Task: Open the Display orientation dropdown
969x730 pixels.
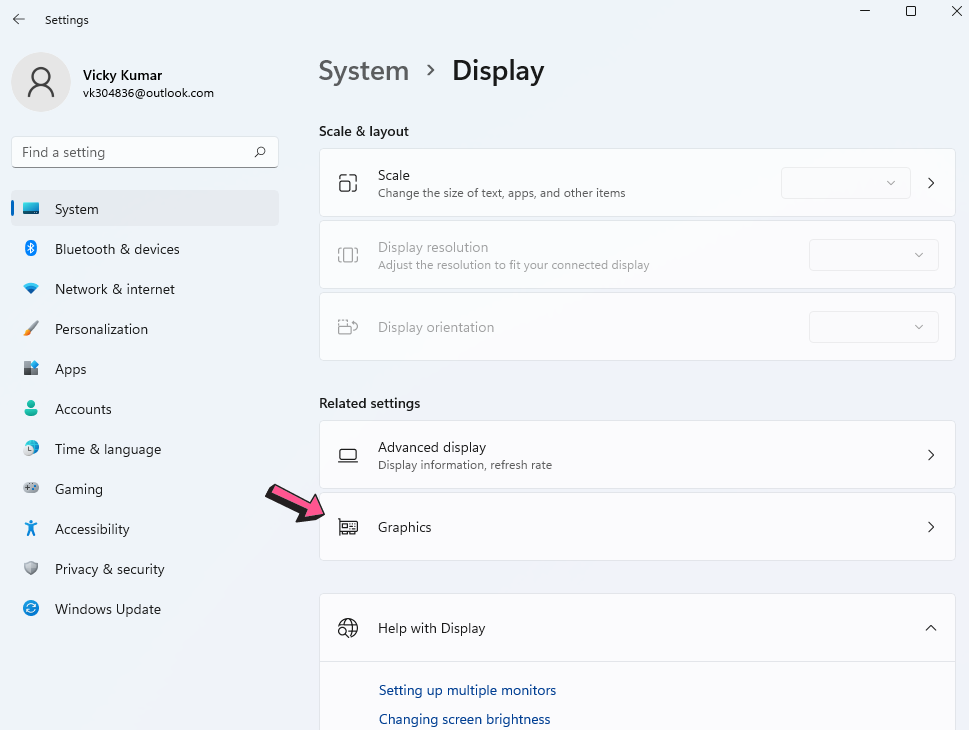Action: click(x=873, y=327)
